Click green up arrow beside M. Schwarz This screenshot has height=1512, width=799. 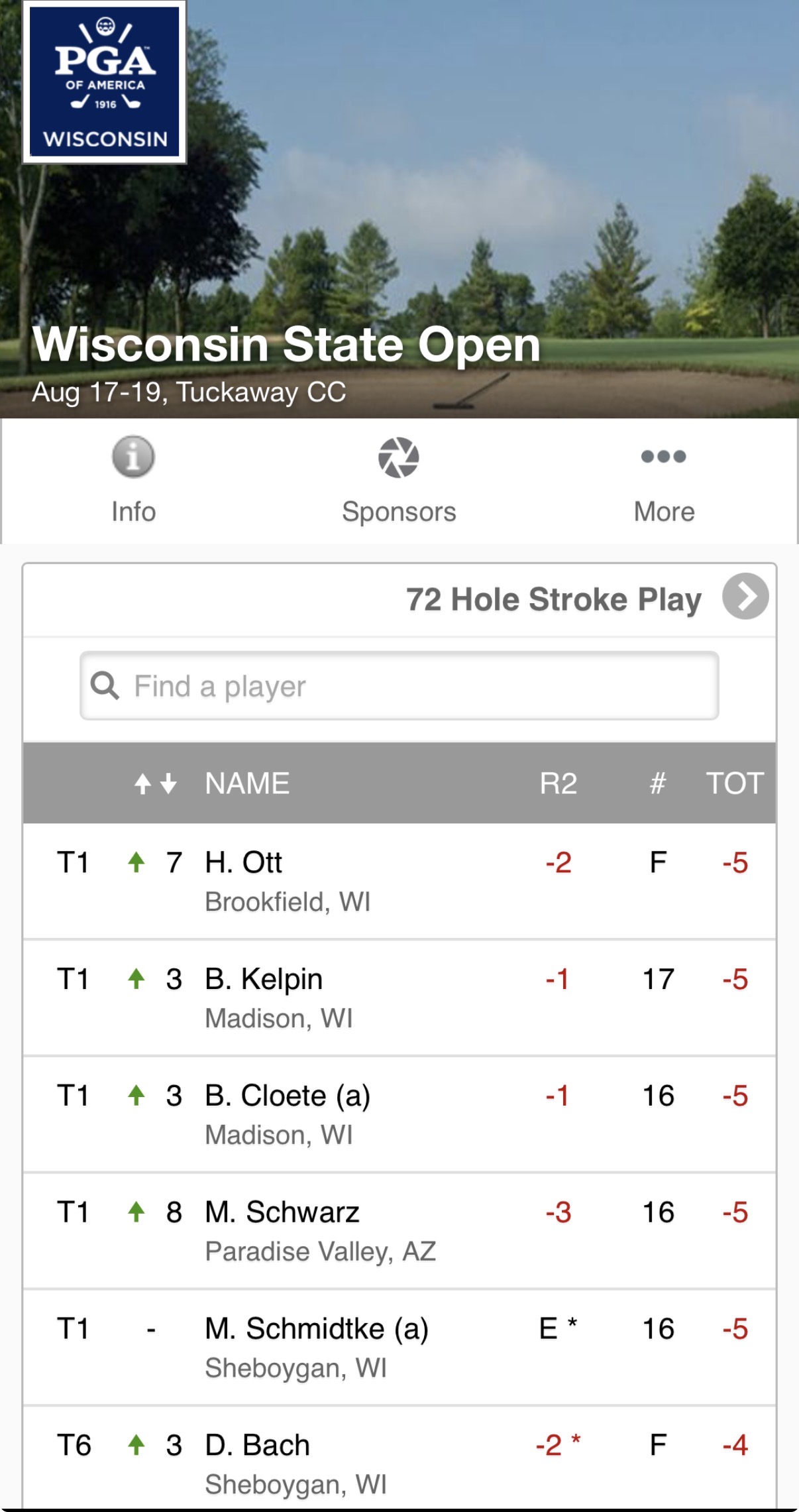pyautogui.click(x=136, y=1211)
